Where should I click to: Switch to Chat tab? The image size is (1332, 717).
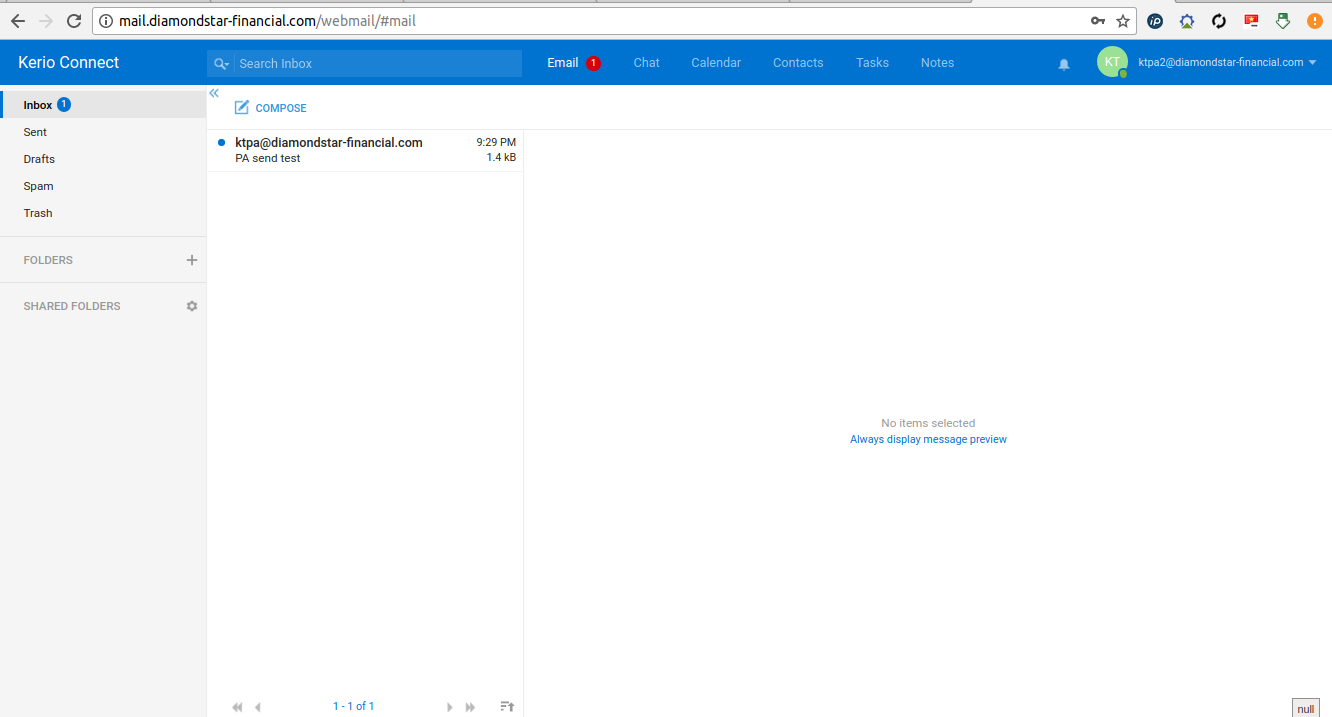(x=647, y=63)
